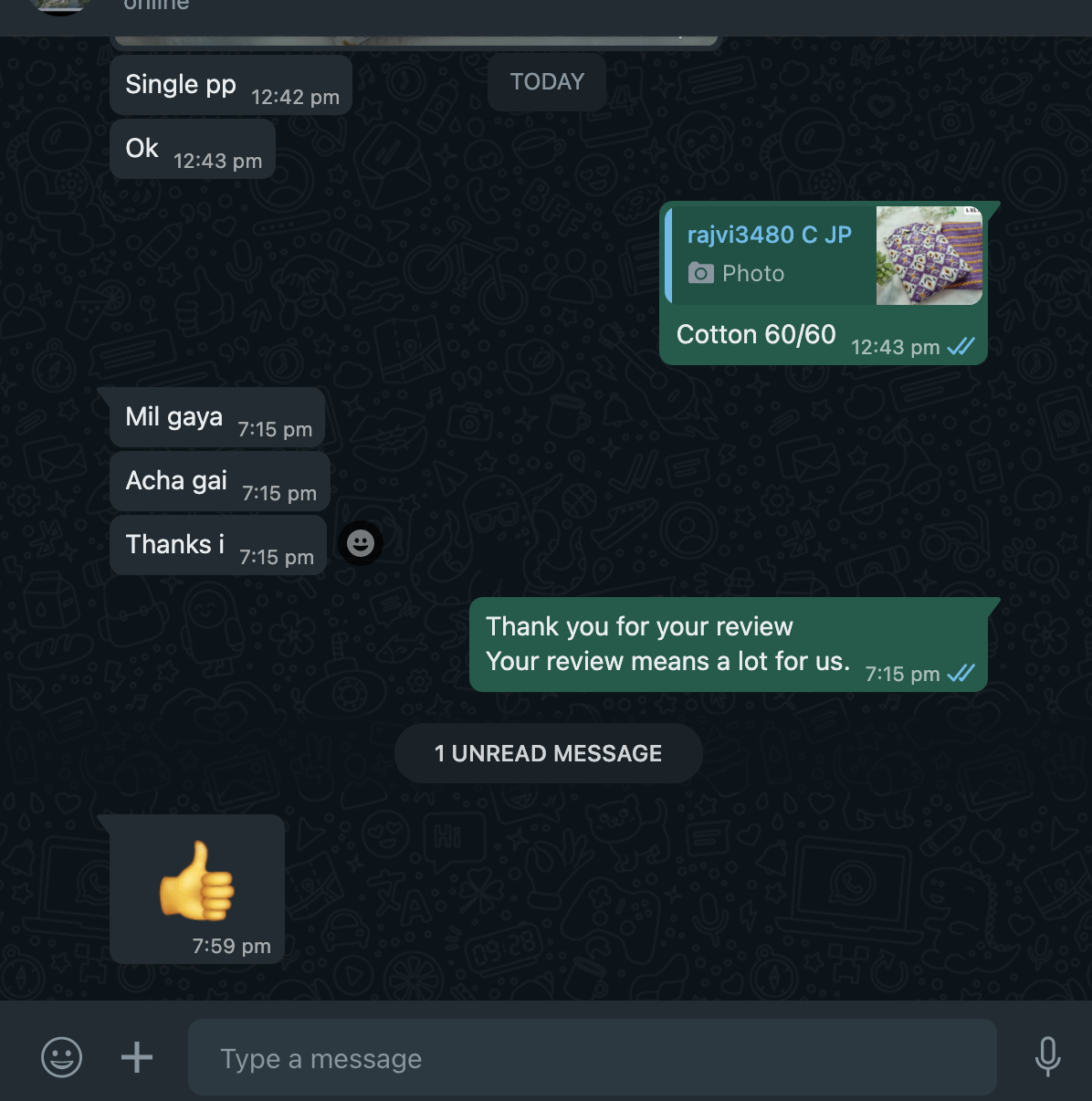Image resolution: width=1092 pixels, height=1101 pixels.
Task: Open quoted photo thumbnail of fabric
Action: click(x=929, y=256)
